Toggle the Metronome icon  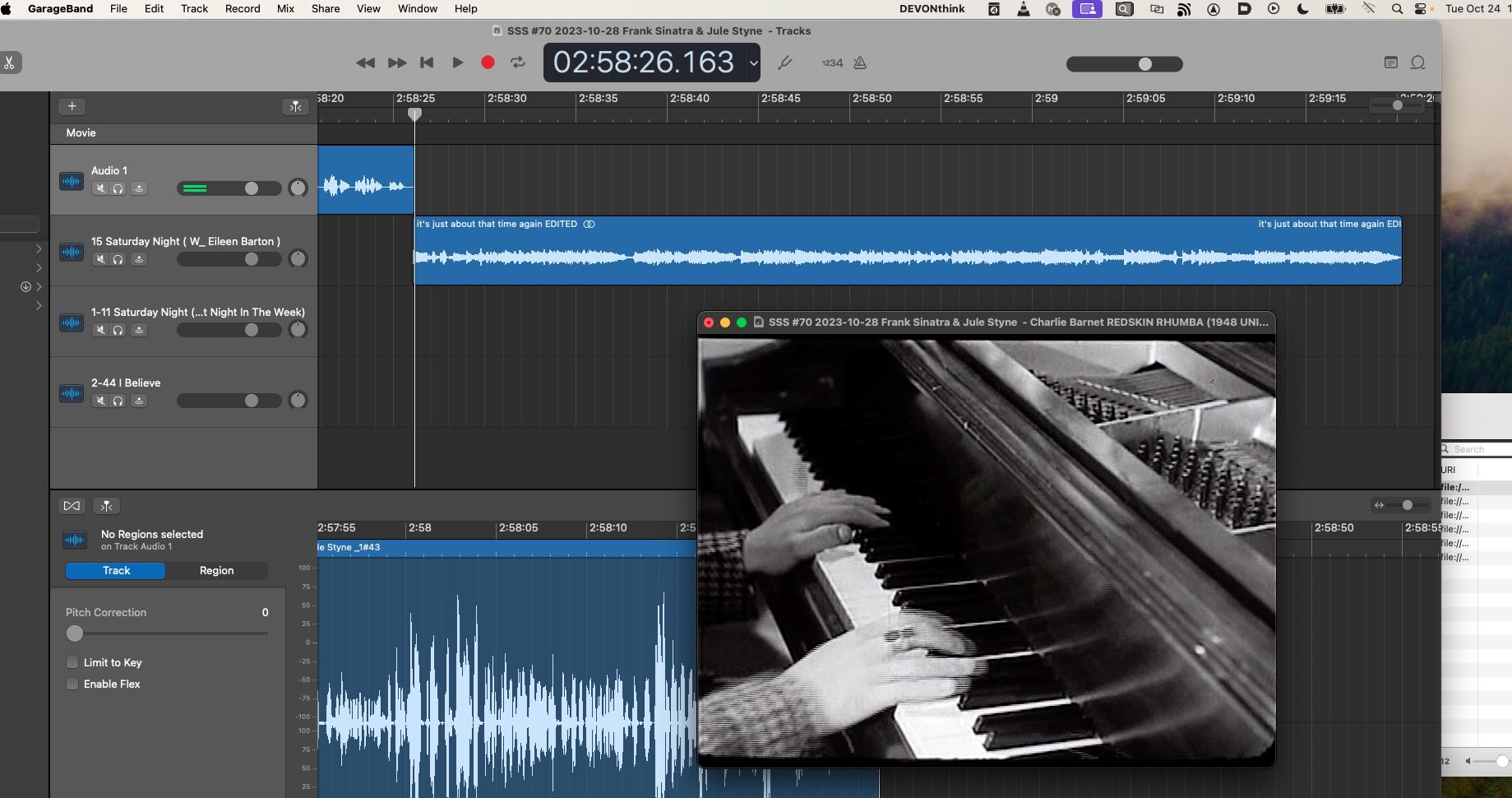click(860, 63)
